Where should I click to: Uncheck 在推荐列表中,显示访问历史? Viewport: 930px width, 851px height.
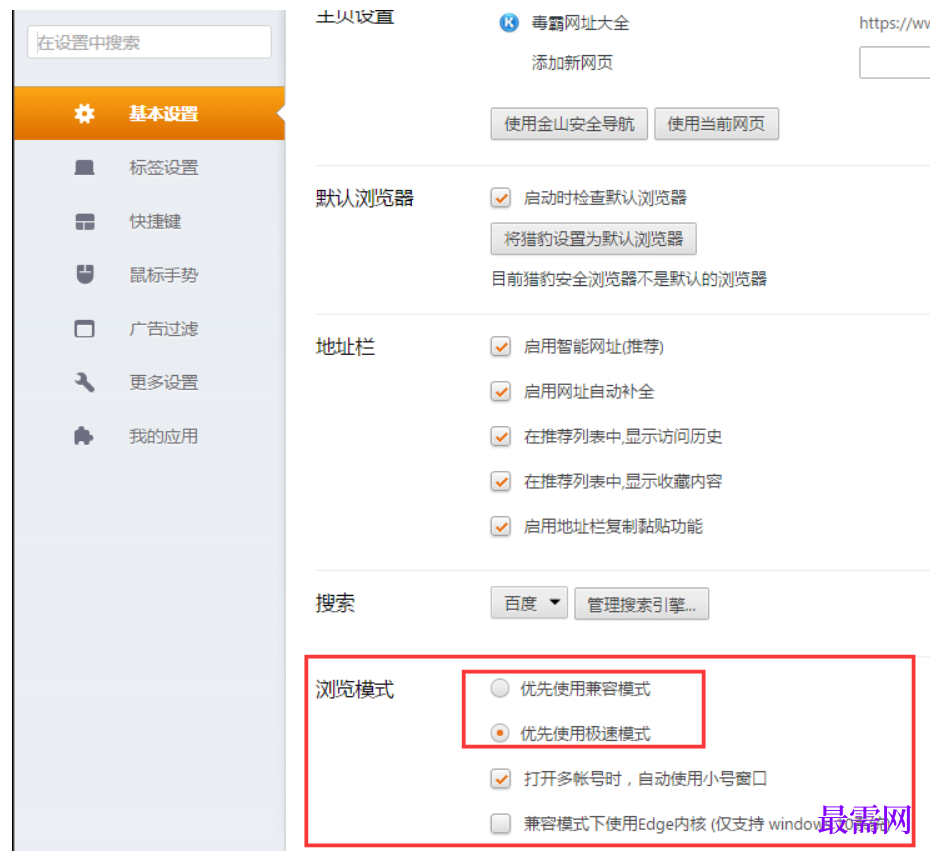click(501, 436)
